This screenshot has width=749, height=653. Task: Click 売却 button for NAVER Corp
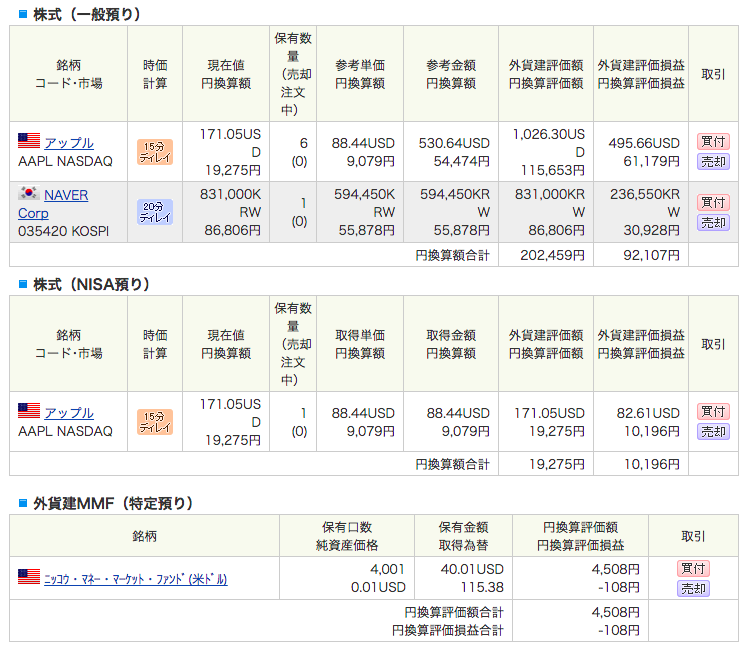[713, 223]
